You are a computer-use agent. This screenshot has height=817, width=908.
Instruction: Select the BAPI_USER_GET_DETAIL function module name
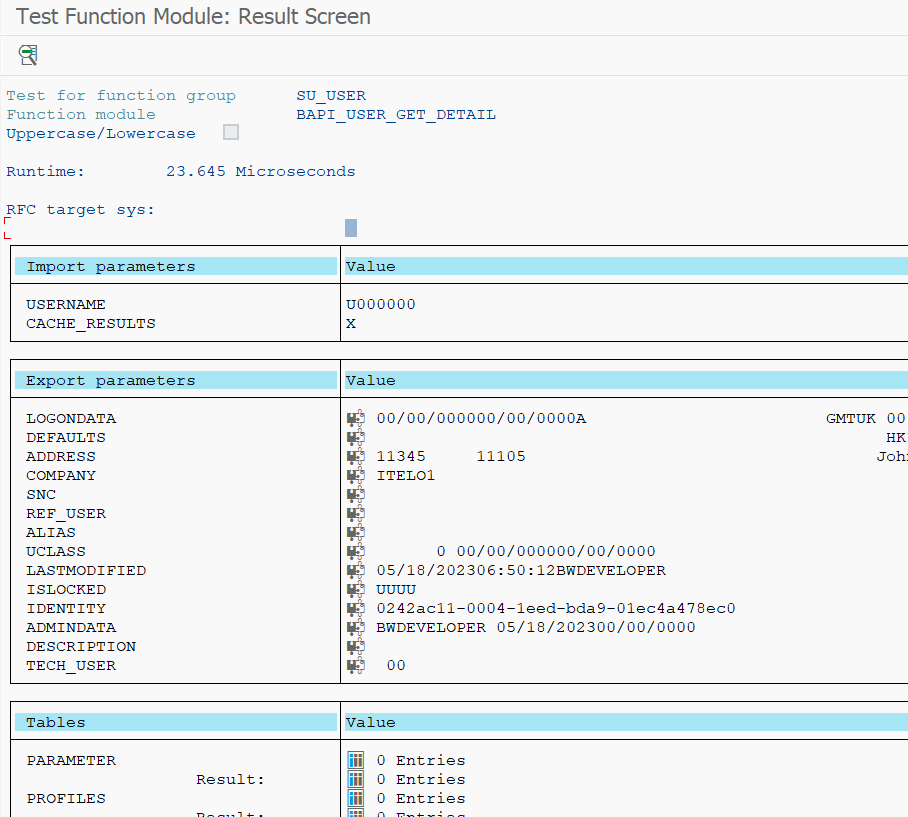(x=397, y=114)
